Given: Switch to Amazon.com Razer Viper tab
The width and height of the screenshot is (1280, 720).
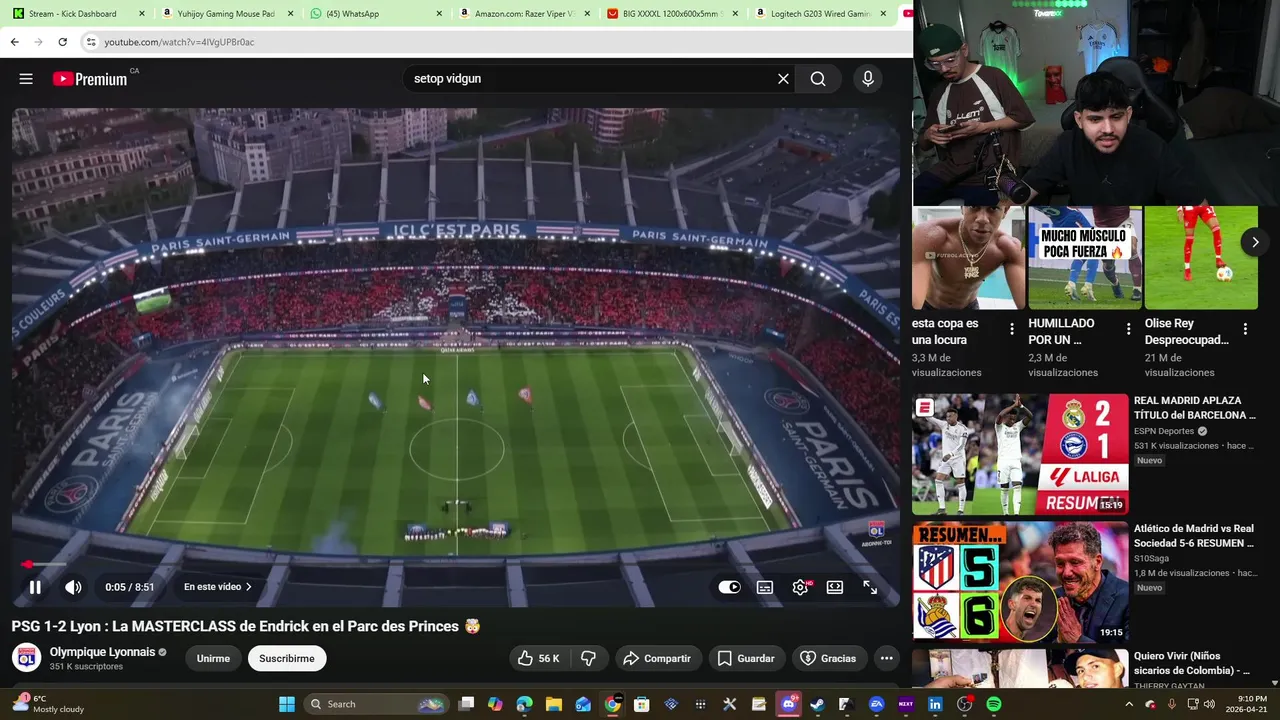Looking at the screenshot, I should point(522,14).
